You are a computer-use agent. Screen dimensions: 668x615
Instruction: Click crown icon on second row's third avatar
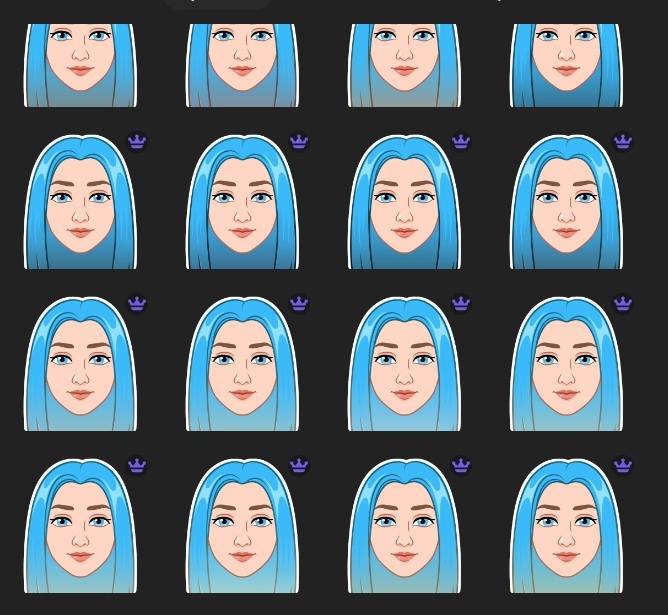click(x=461, y=141)
